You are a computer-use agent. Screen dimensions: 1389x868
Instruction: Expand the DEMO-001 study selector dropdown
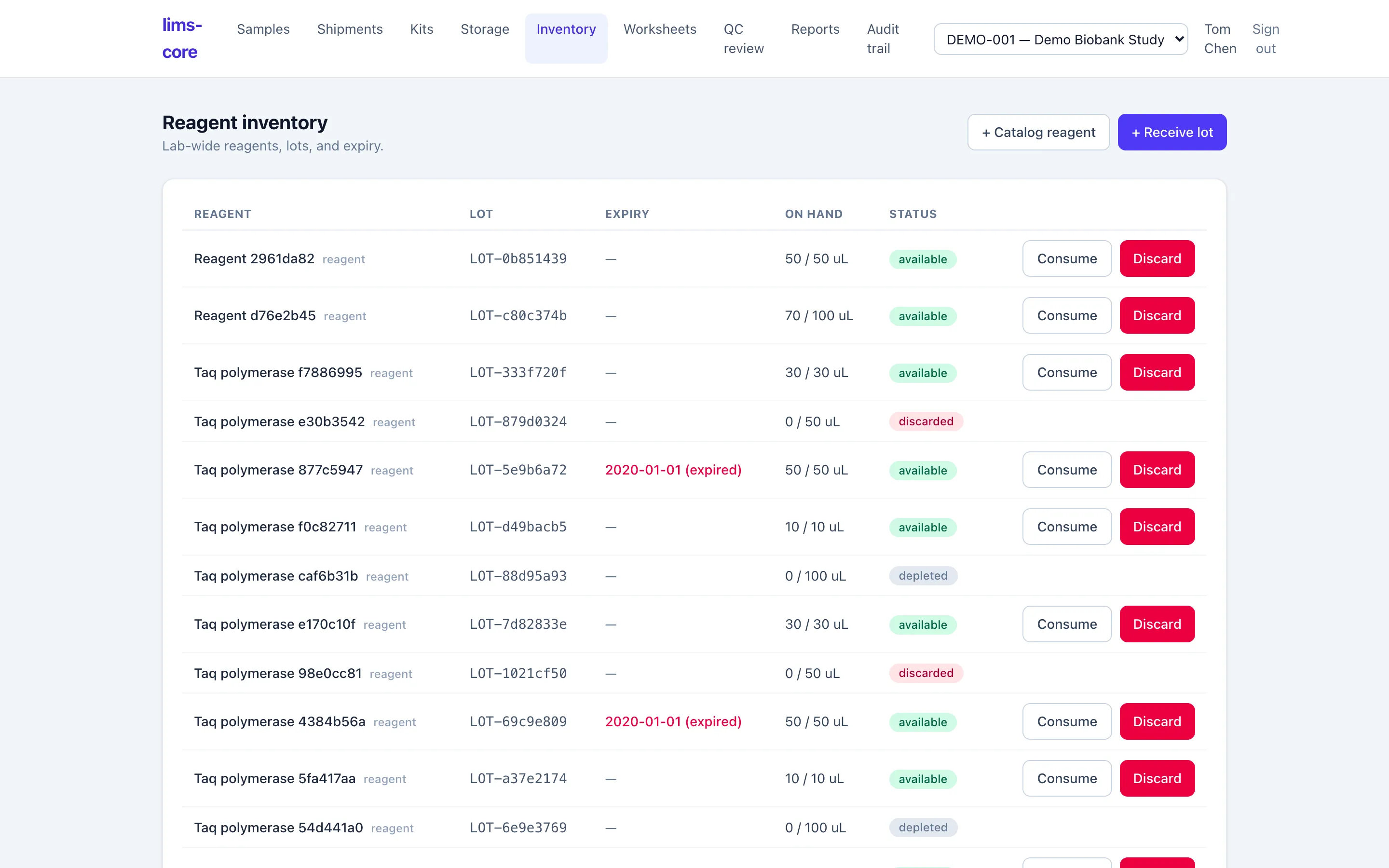[x=1060, y=39]
